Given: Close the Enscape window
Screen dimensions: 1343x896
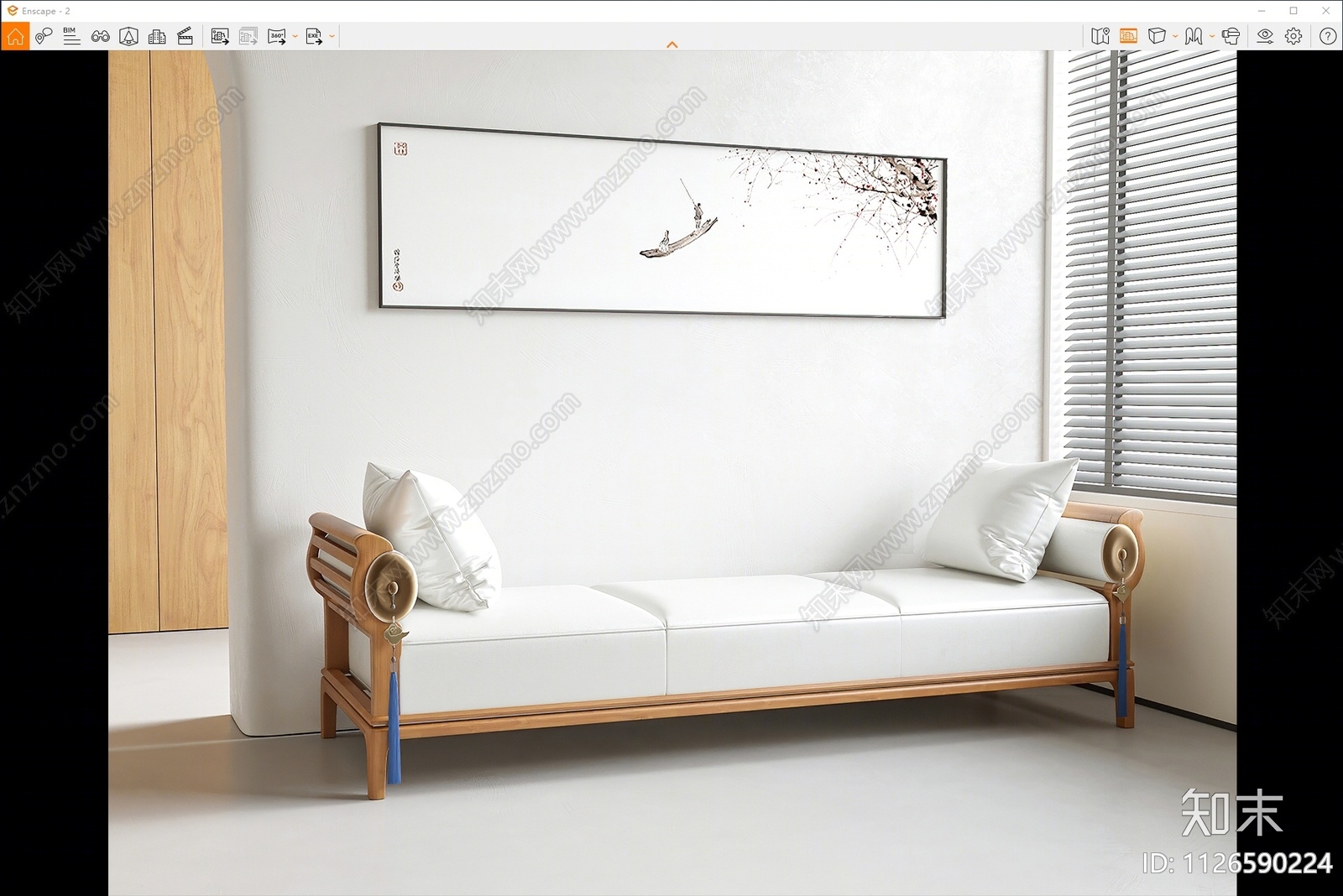Looking at the screenshot, I should 1326,11.
